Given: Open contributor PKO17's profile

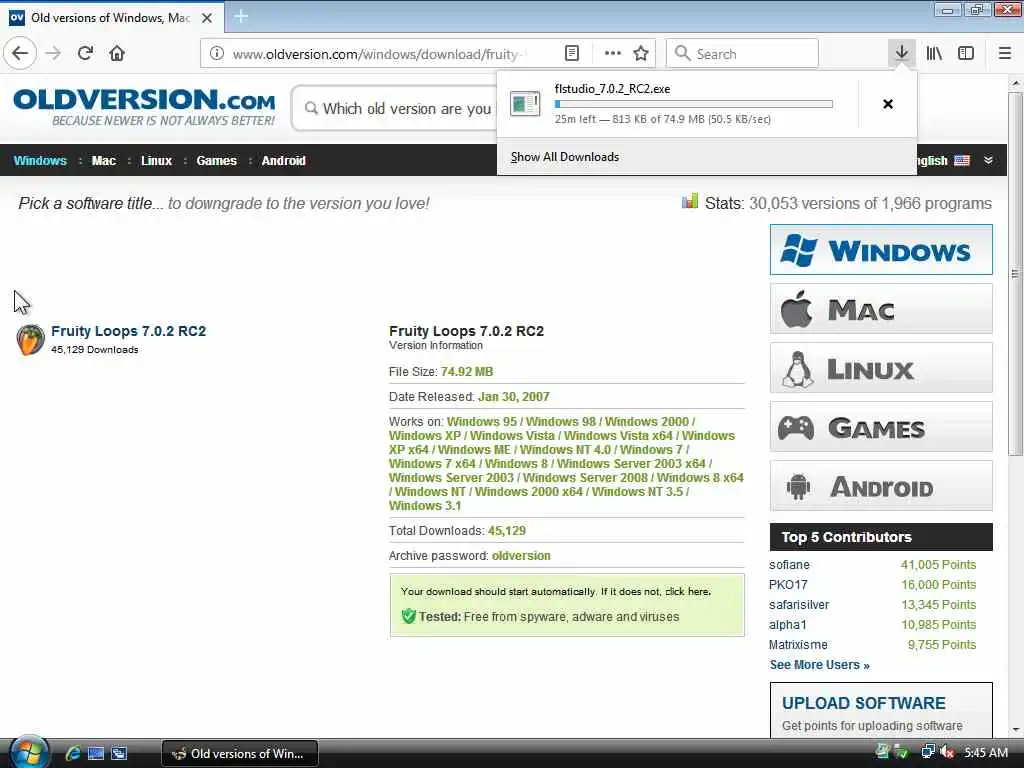Looking at the screenshot, I should (788, 585).
